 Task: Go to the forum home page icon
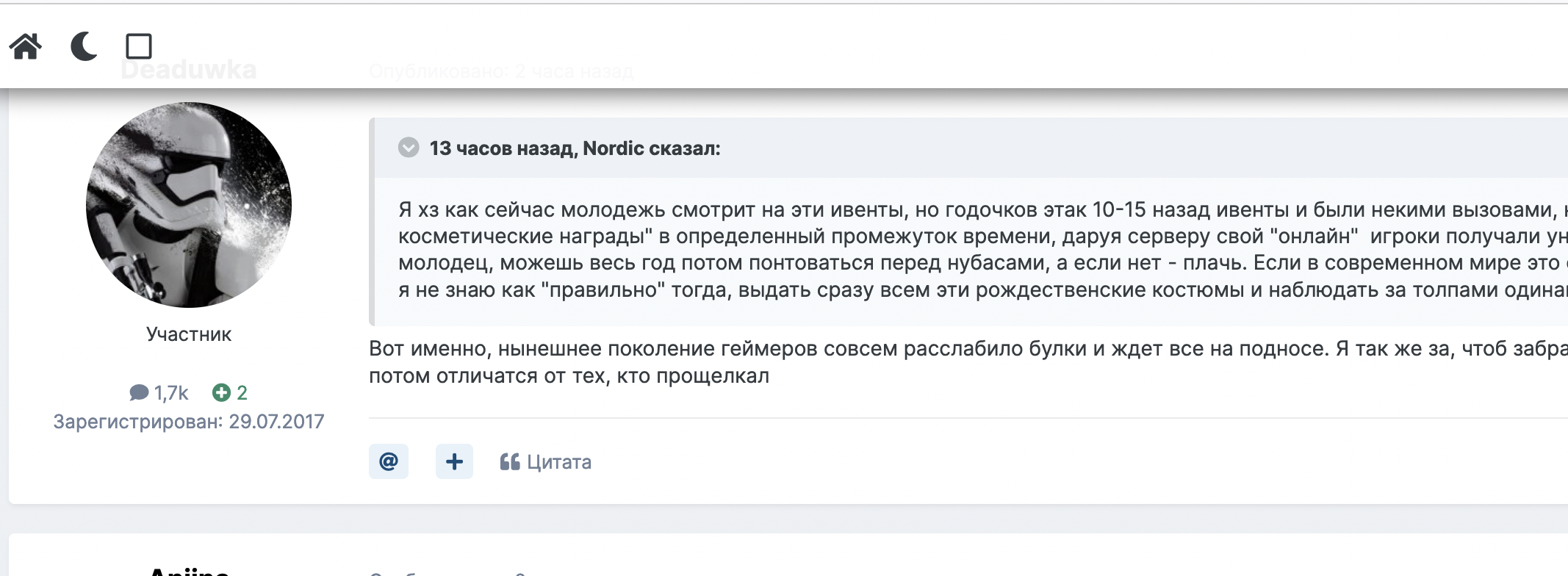(x=26, y=46)
